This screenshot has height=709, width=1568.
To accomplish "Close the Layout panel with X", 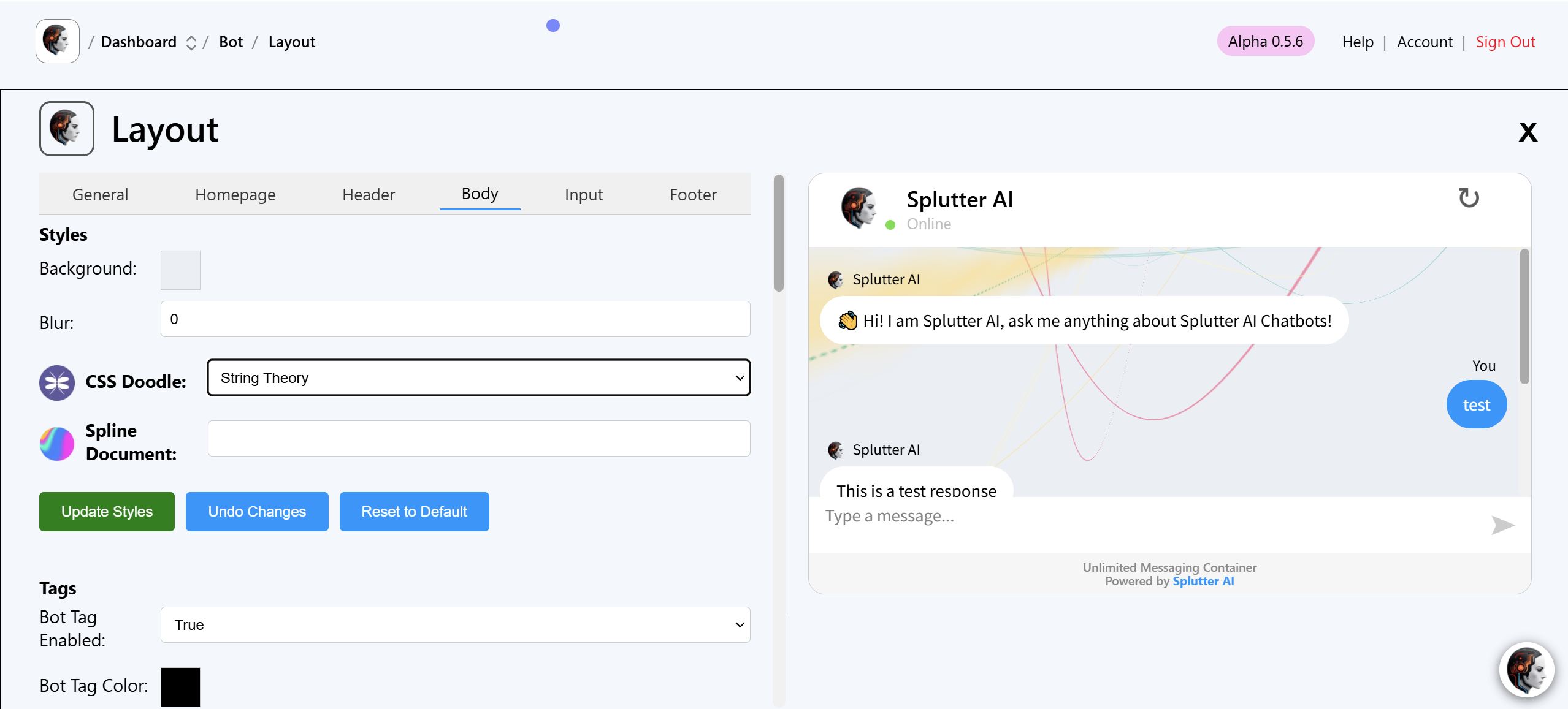I will pyautogui.click(x=1528, y=132).
